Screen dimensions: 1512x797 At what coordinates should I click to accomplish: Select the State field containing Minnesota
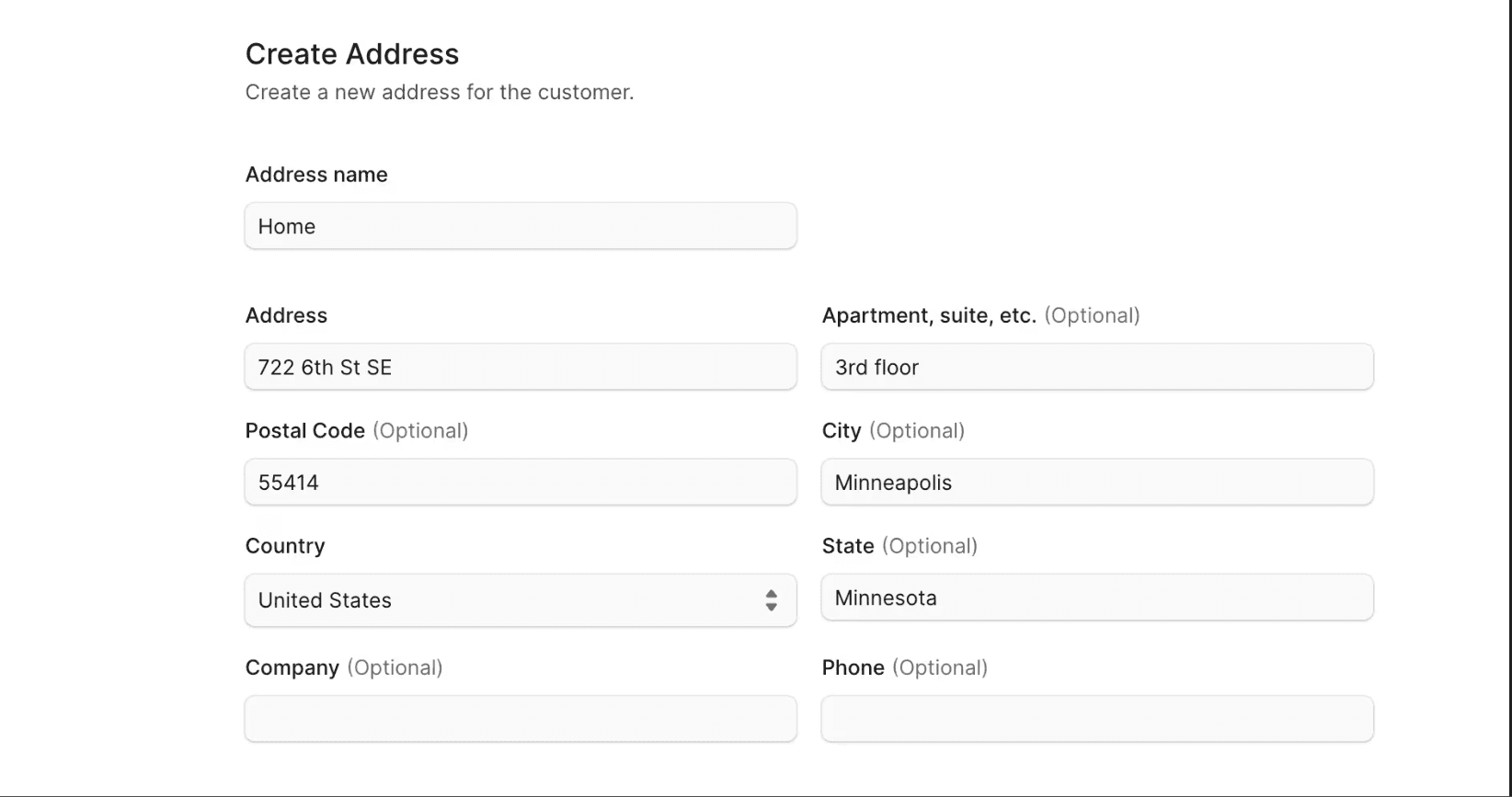click(x=1096, y=598)
